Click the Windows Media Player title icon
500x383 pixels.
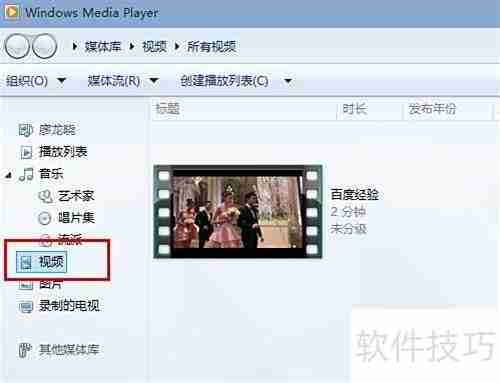(12, 12)
